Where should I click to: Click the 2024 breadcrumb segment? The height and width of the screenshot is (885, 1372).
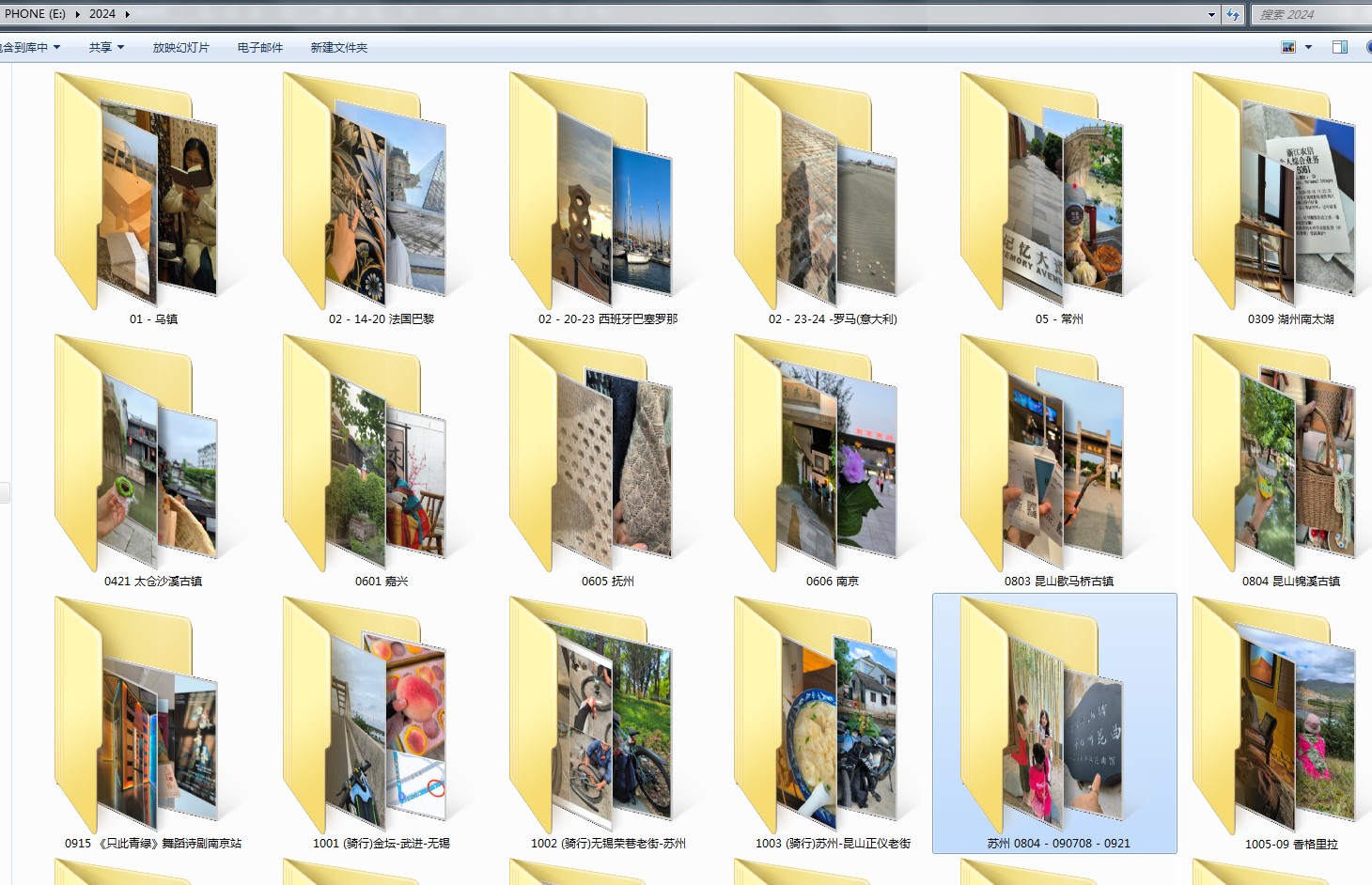tap(102, 14)
